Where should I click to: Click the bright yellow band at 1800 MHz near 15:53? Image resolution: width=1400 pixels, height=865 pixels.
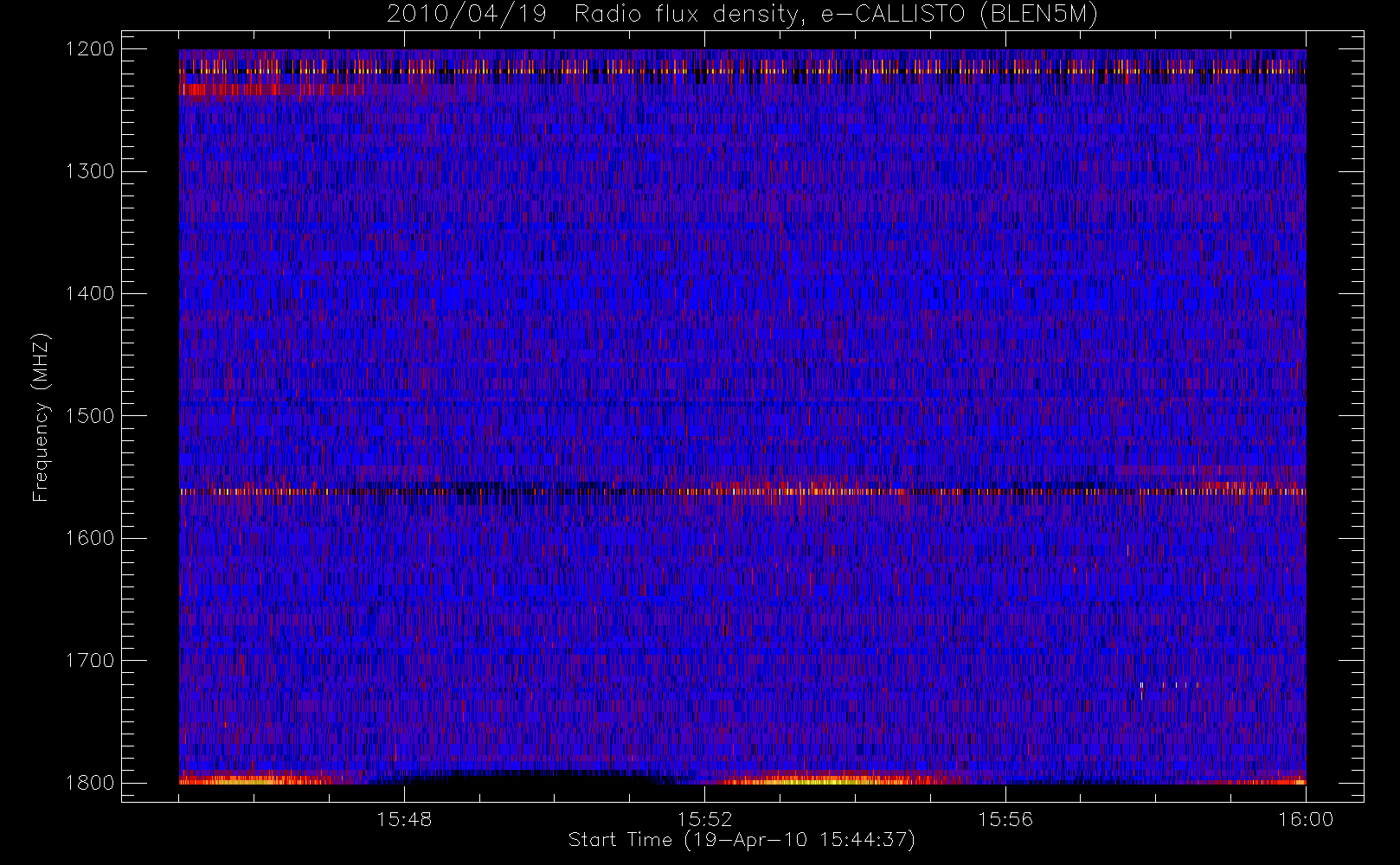click(813, 780)
